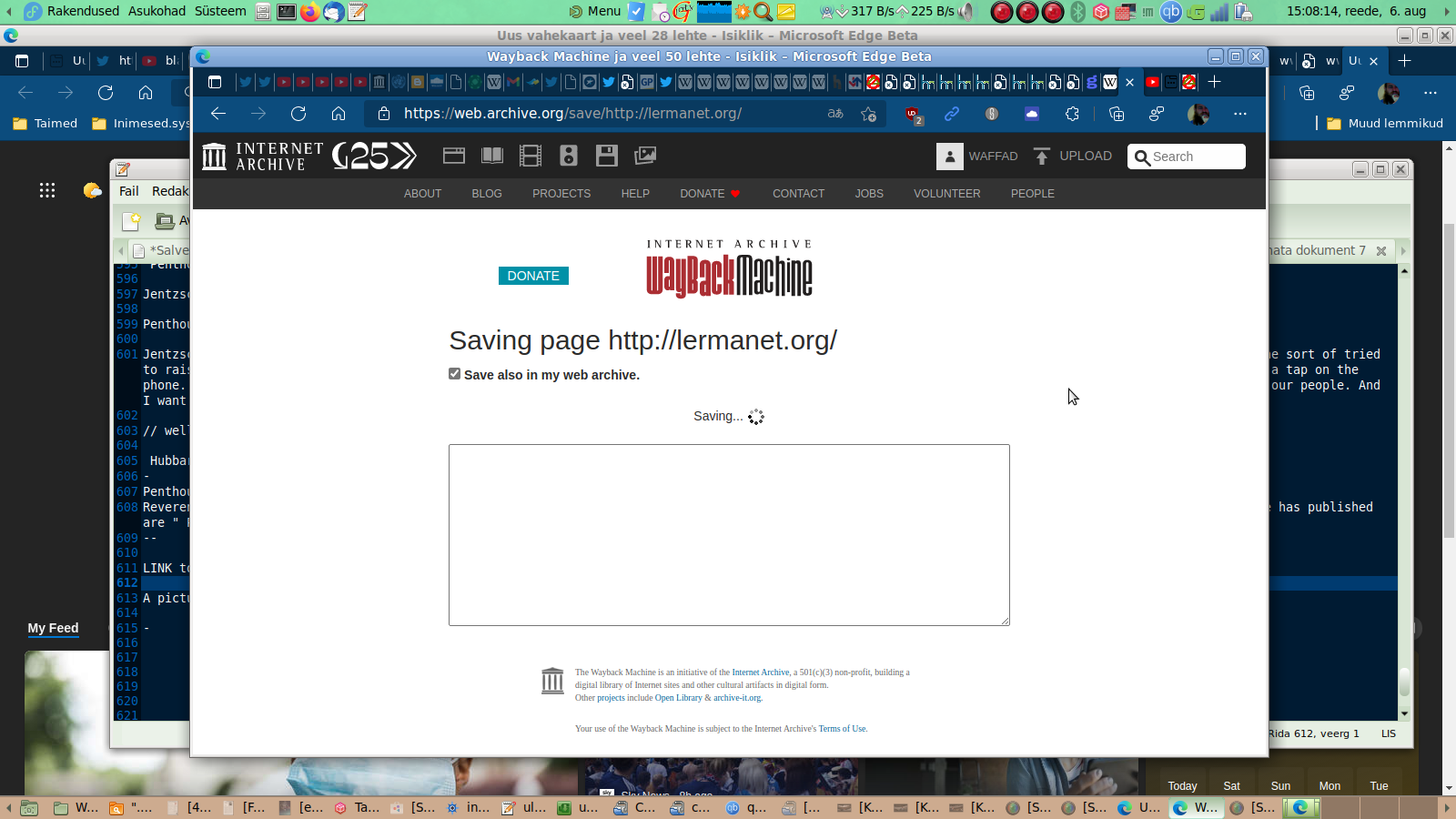Open the Fail menu in the text editor
1456x819 pixels.
click(129, 191)
